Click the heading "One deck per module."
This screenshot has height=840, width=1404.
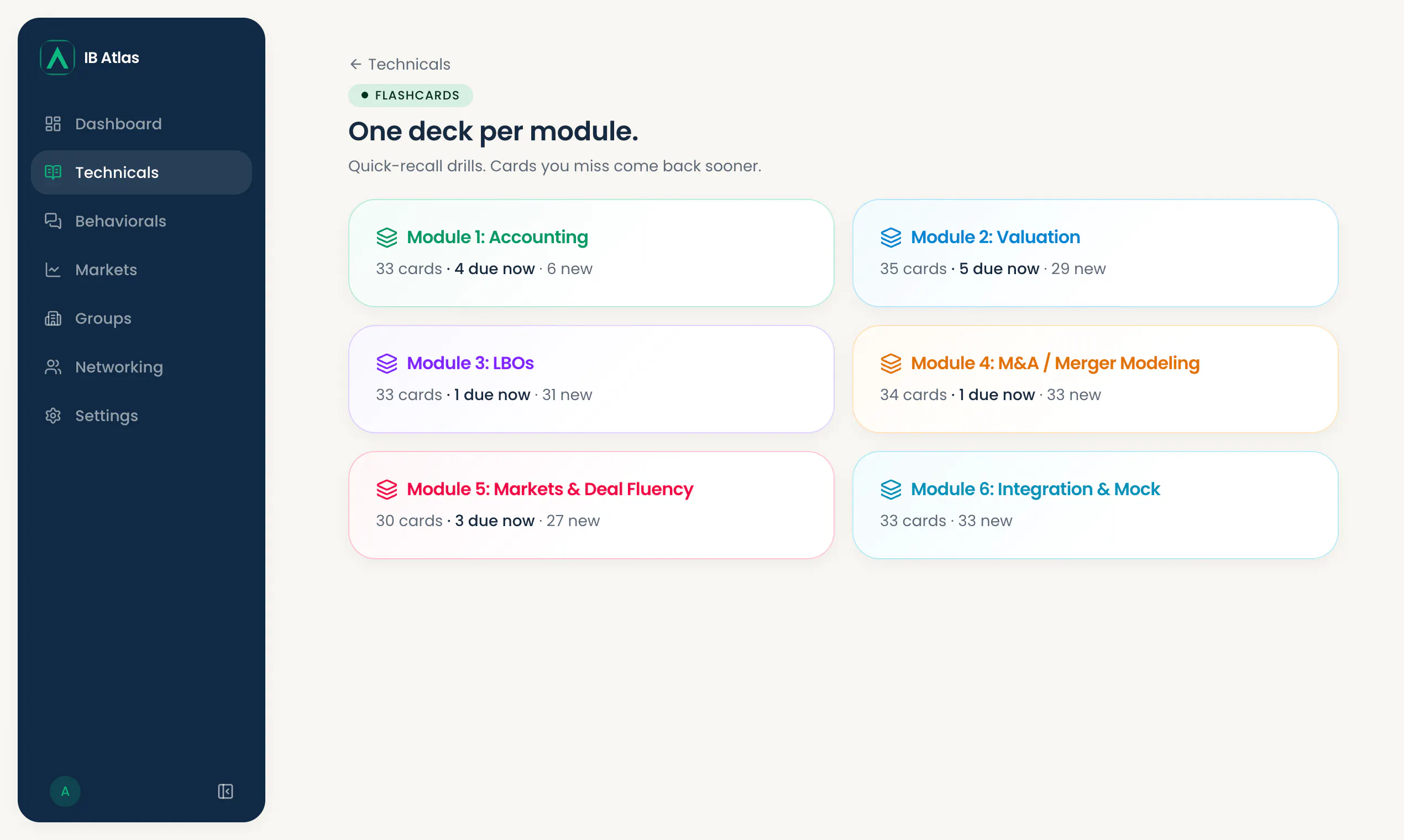point(493,132)
